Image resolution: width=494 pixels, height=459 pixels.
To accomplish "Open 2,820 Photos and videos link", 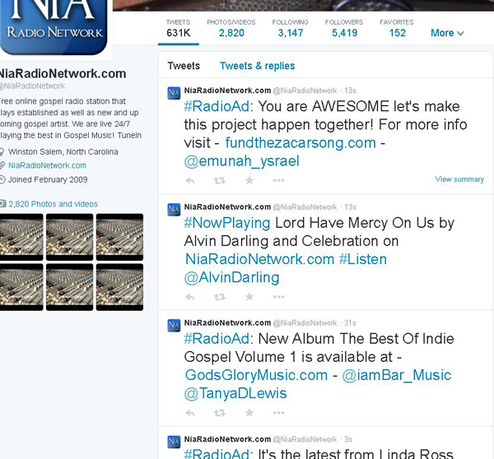I will pos(53,204).
